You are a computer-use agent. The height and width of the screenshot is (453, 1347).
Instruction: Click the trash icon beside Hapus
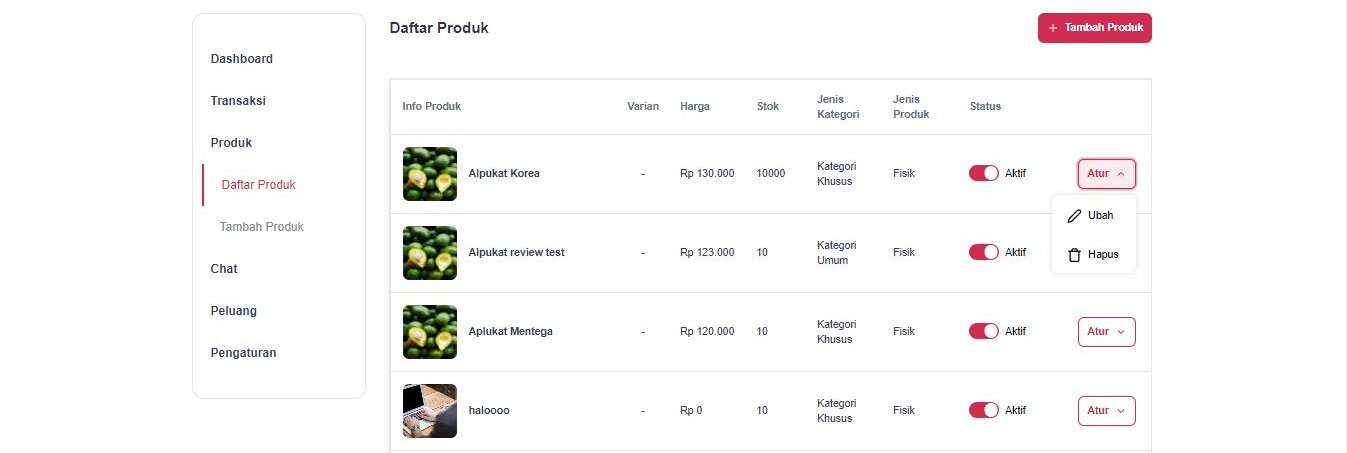1075,255
